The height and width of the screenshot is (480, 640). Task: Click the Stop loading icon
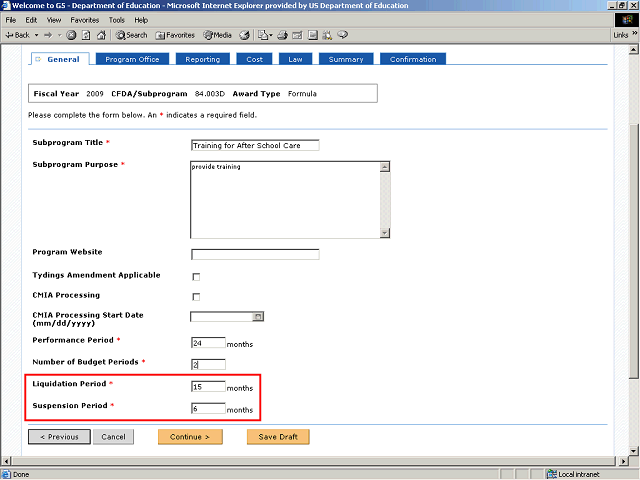(71, 36)
